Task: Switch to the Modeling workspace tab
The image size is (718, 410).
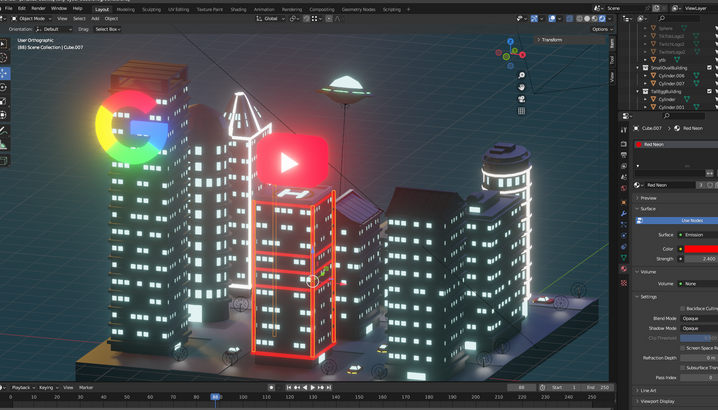Action: click(x=125, y=9)
